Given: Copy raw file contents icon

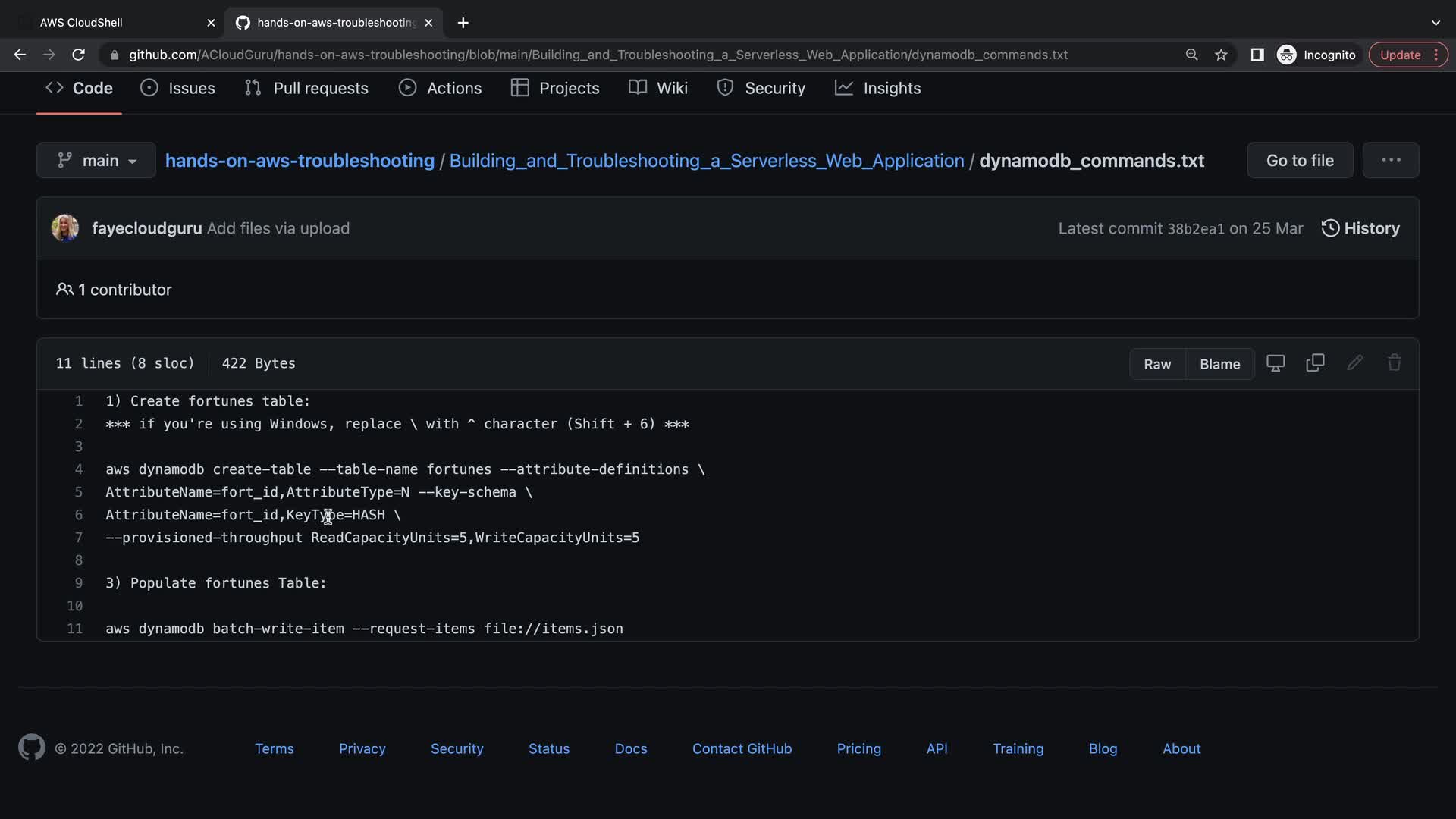Looking at the screenshot, I should (x=1315, y=363).
